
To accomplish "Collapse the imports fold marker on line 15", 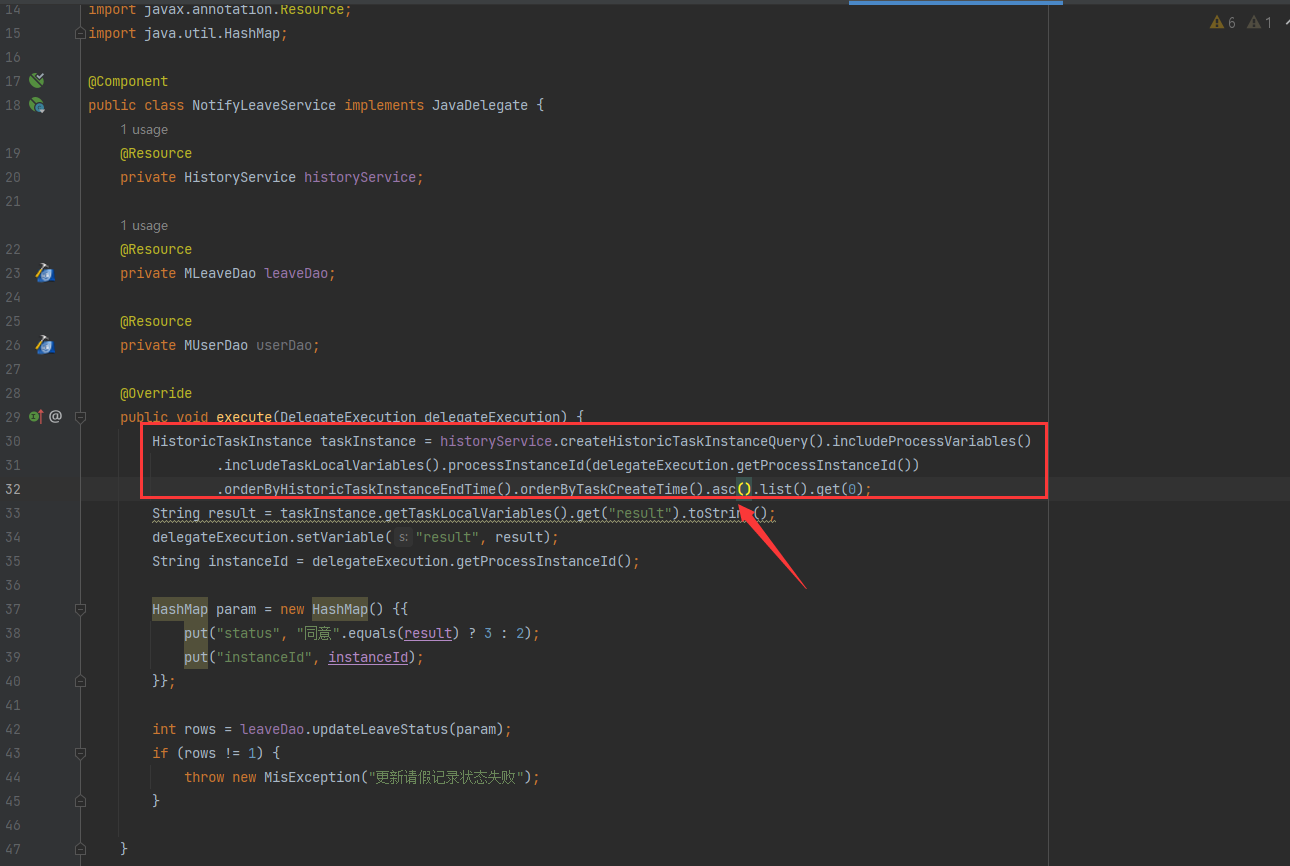I will pyautogui.click(x=80, y=33).
